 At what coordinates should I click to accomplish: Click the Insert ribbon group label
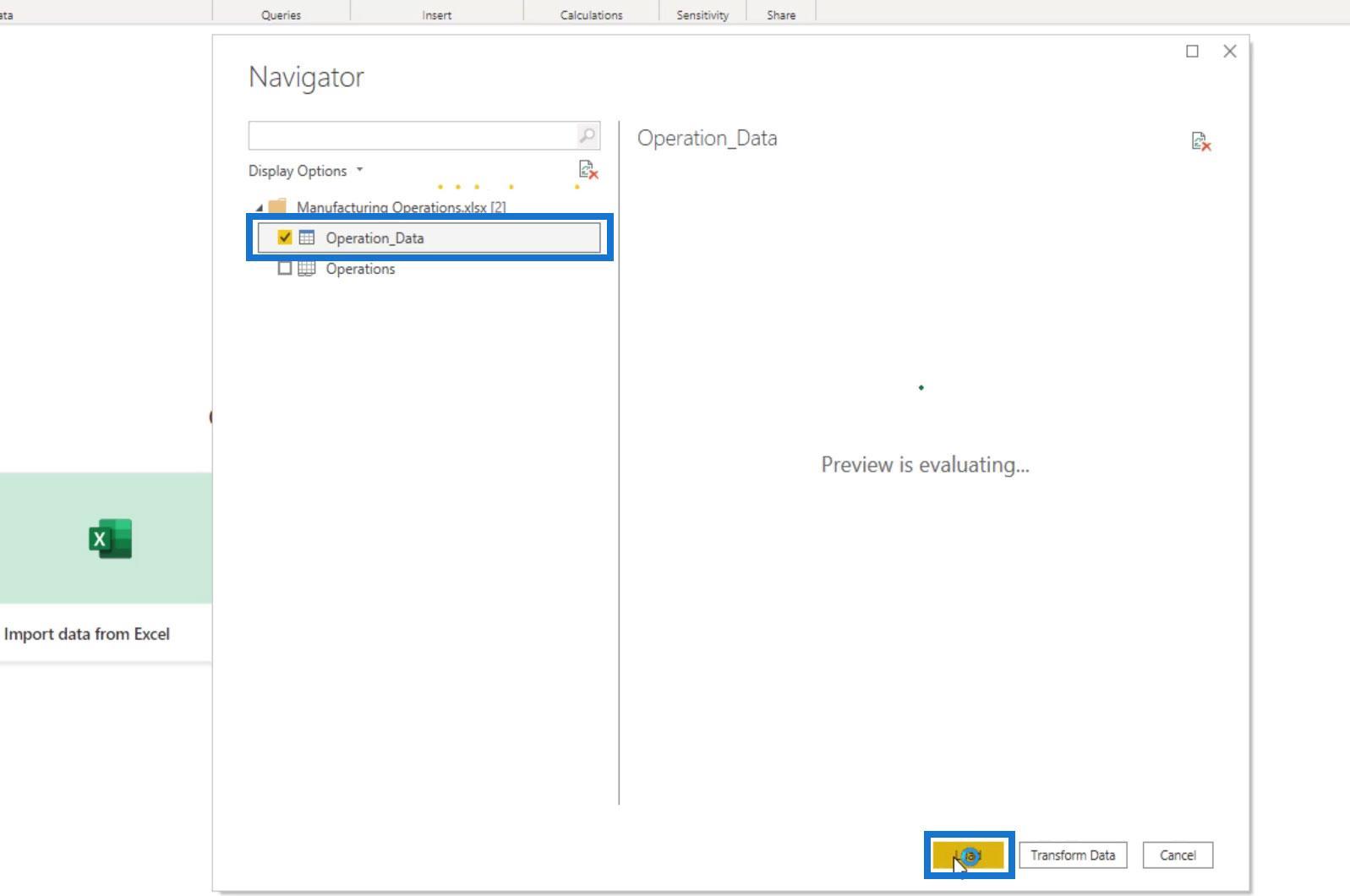click(437, 15)
